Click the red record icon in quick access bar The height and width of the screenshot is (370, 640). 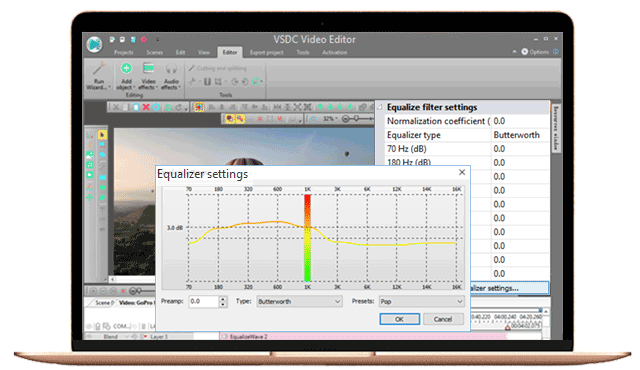pos(144,40)
